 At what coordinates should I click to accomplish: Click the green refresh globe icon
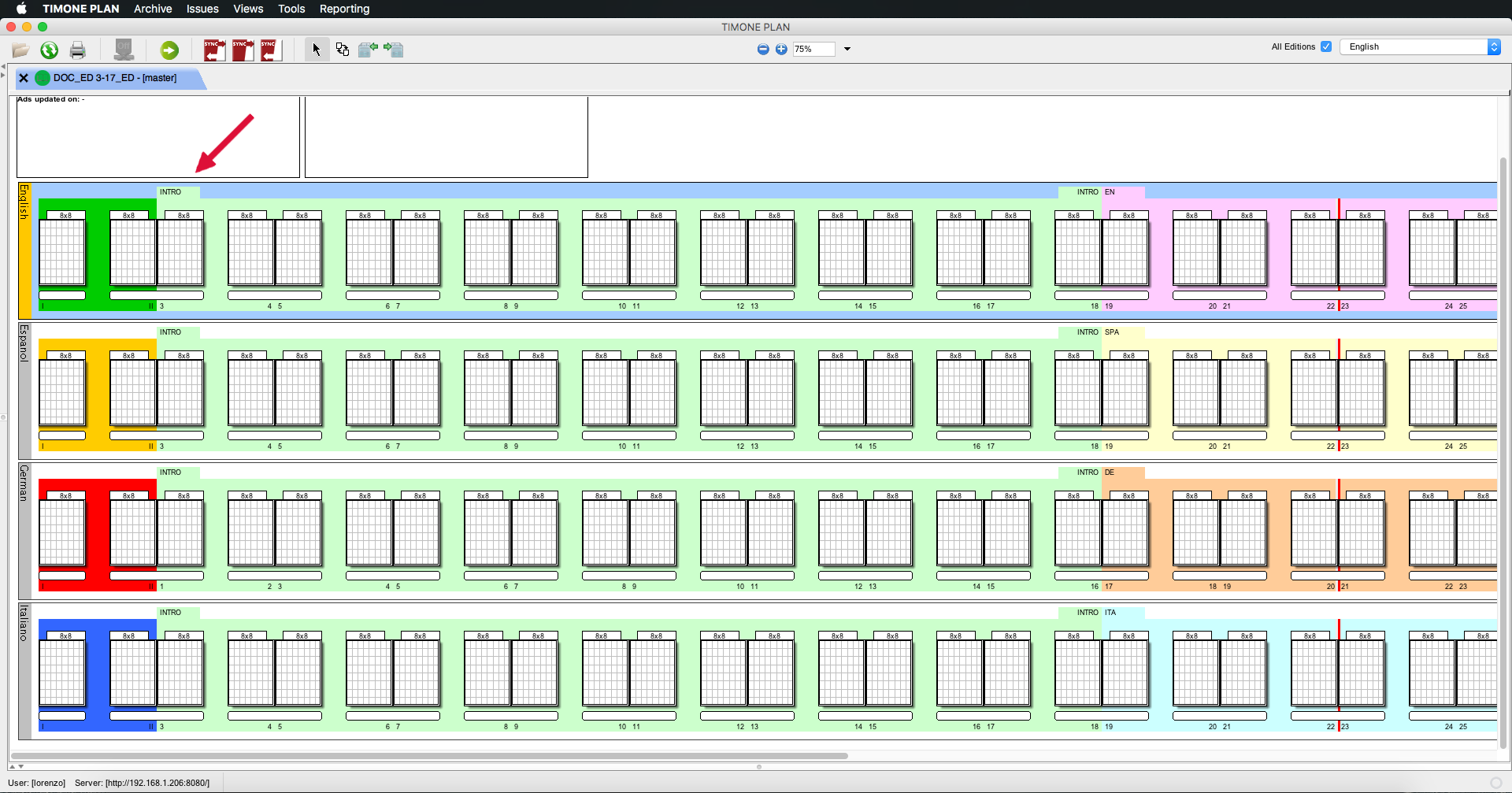click(49, 50)
